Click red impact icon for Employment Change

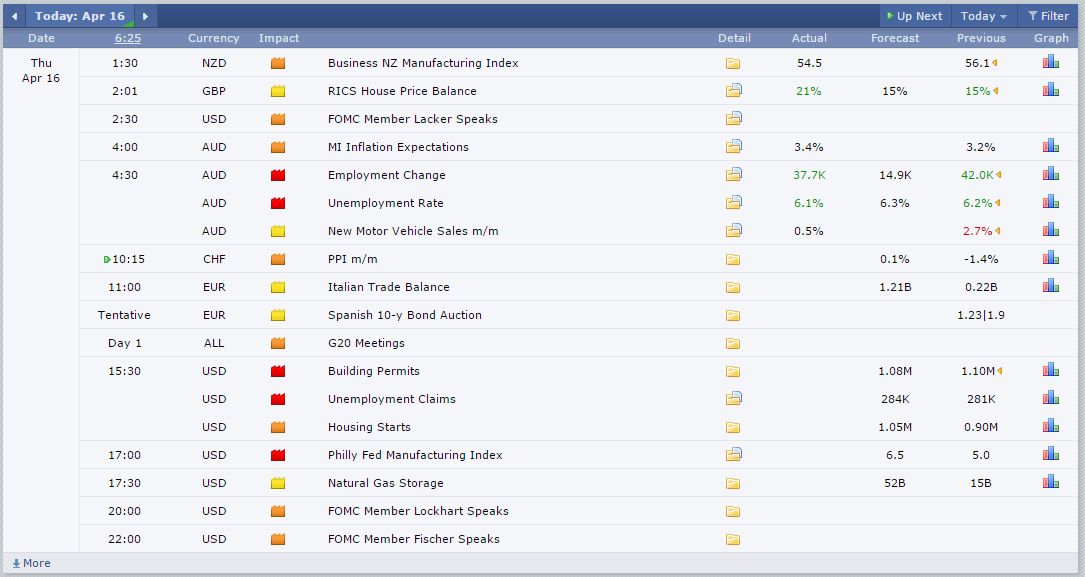coord(278,175)
